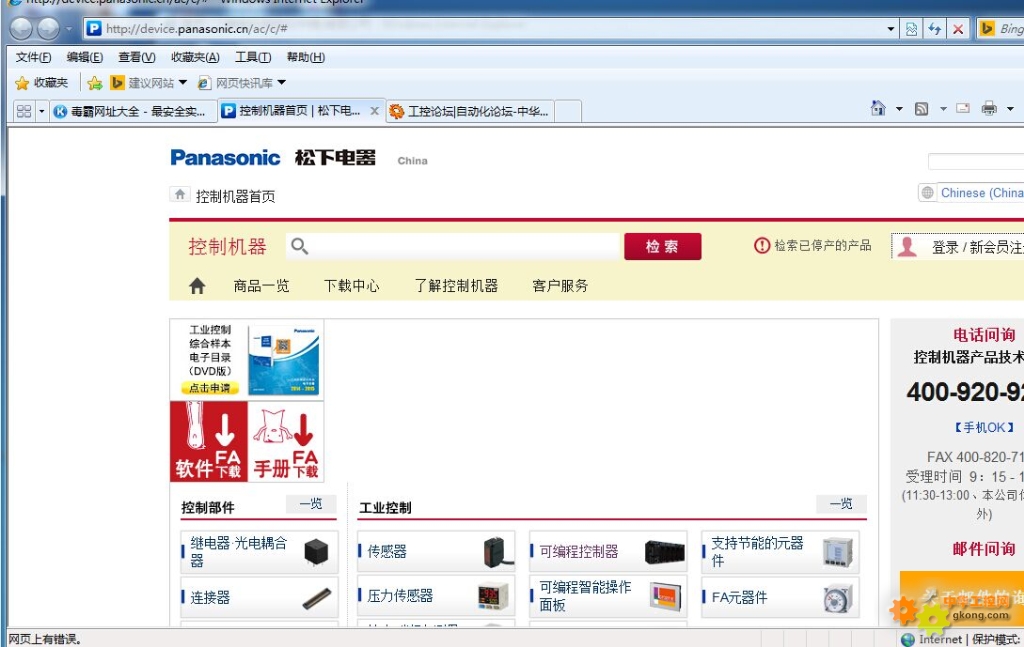
Task: Open the recent pages dropdown next to Forward
Action: pyautogui.click(x=69, y=29)
